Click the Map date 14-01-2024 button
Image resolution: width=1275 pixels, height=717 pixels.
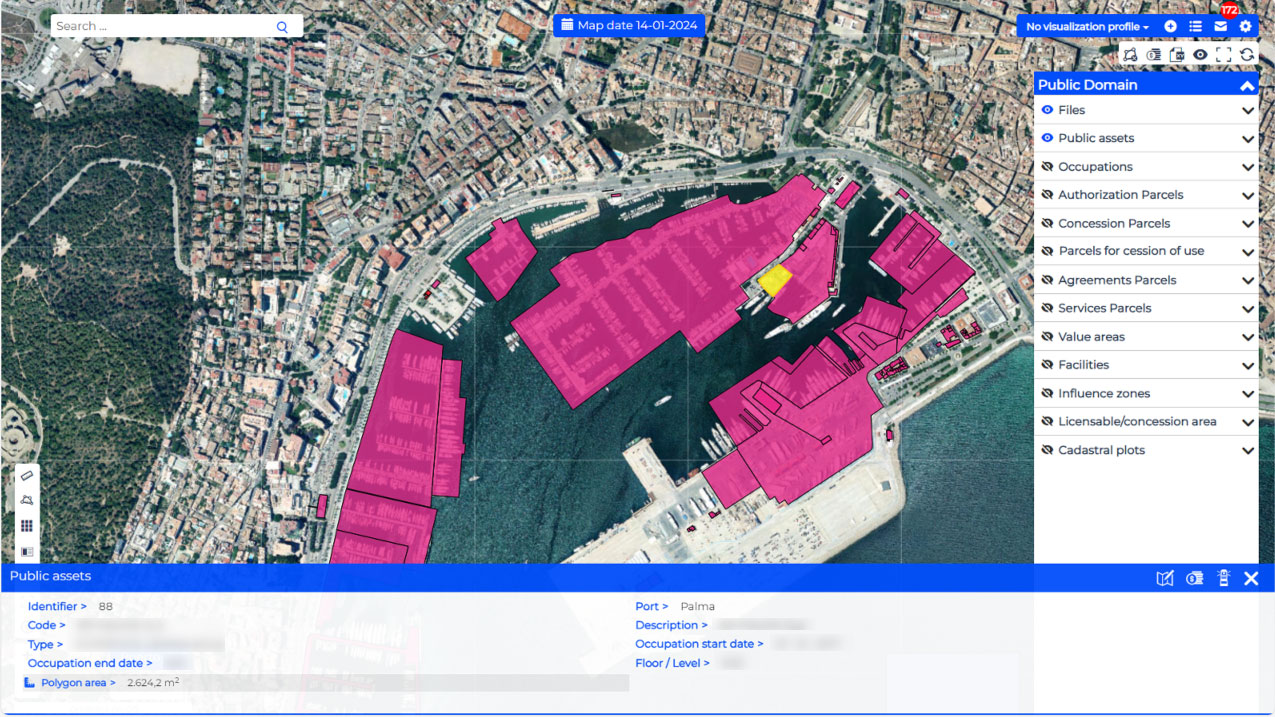point(629,25)
